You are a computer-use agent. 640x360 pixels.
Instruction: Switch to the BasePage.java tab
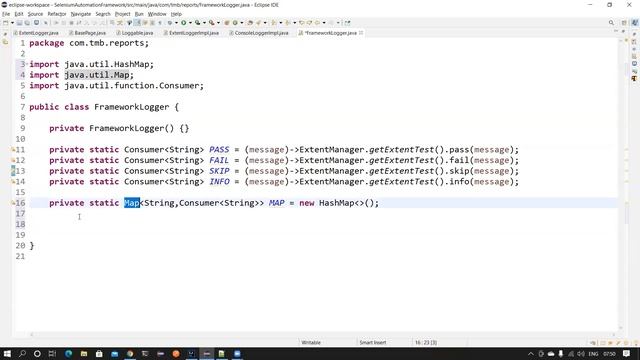tap(87, 33)
